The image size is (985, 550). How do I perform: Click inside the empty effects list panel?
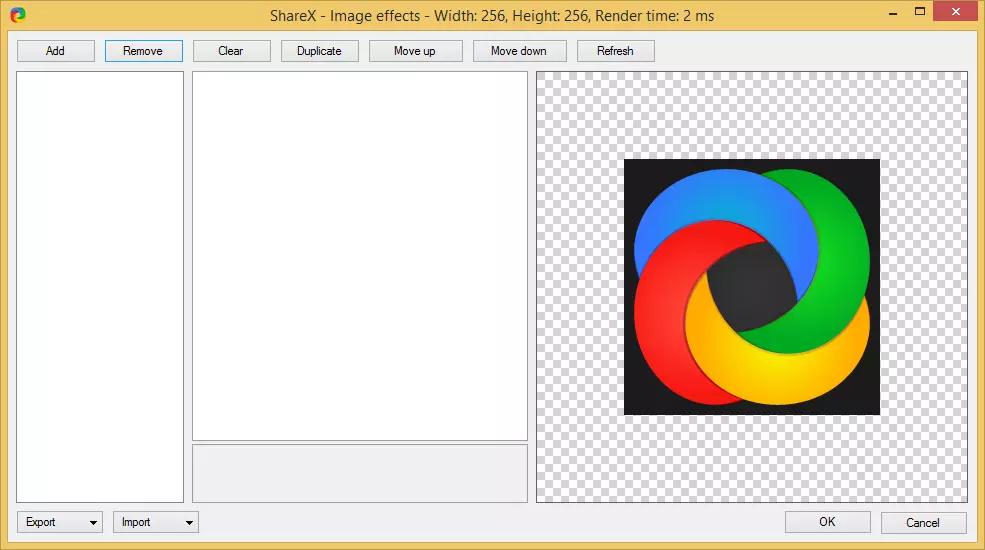[x=100, y=286]
